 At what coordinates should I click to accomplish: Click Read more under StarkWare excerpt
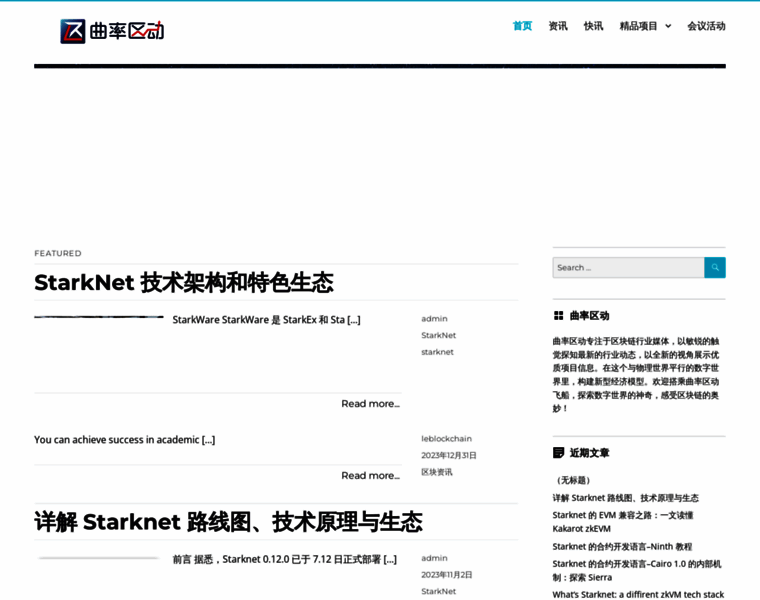coord(370,404)
